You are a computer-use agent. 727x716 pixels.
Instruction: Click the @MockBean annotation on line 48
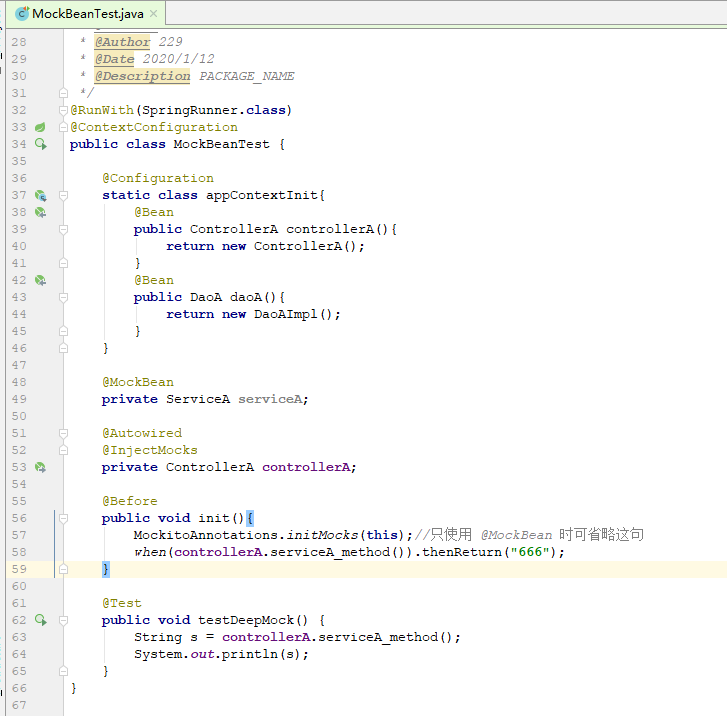[x=138, y=382]
